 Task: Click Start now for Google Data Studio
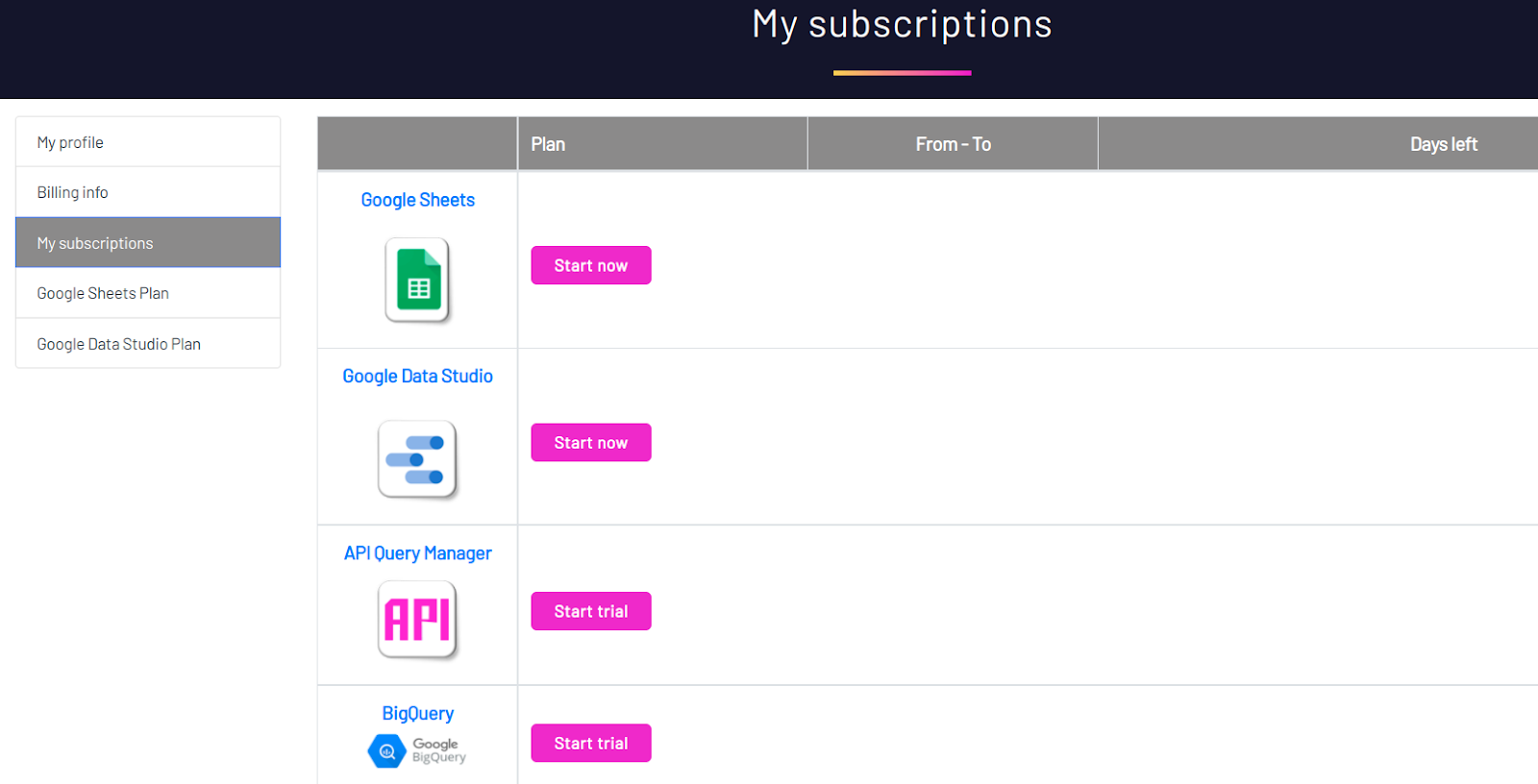(x=591, y=443)
